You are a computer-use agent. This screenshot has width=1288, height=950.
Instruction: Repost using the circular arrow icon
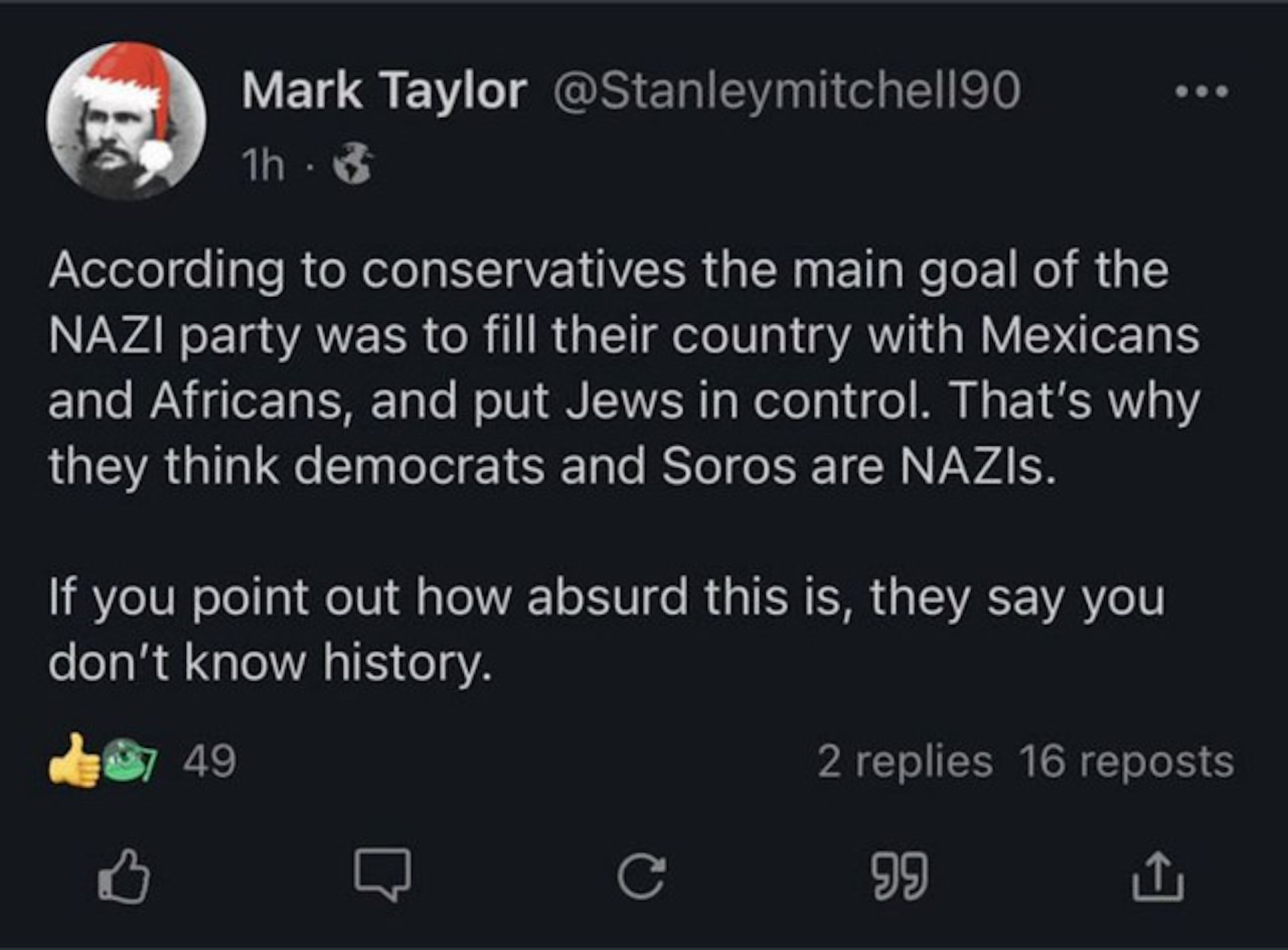640,875
